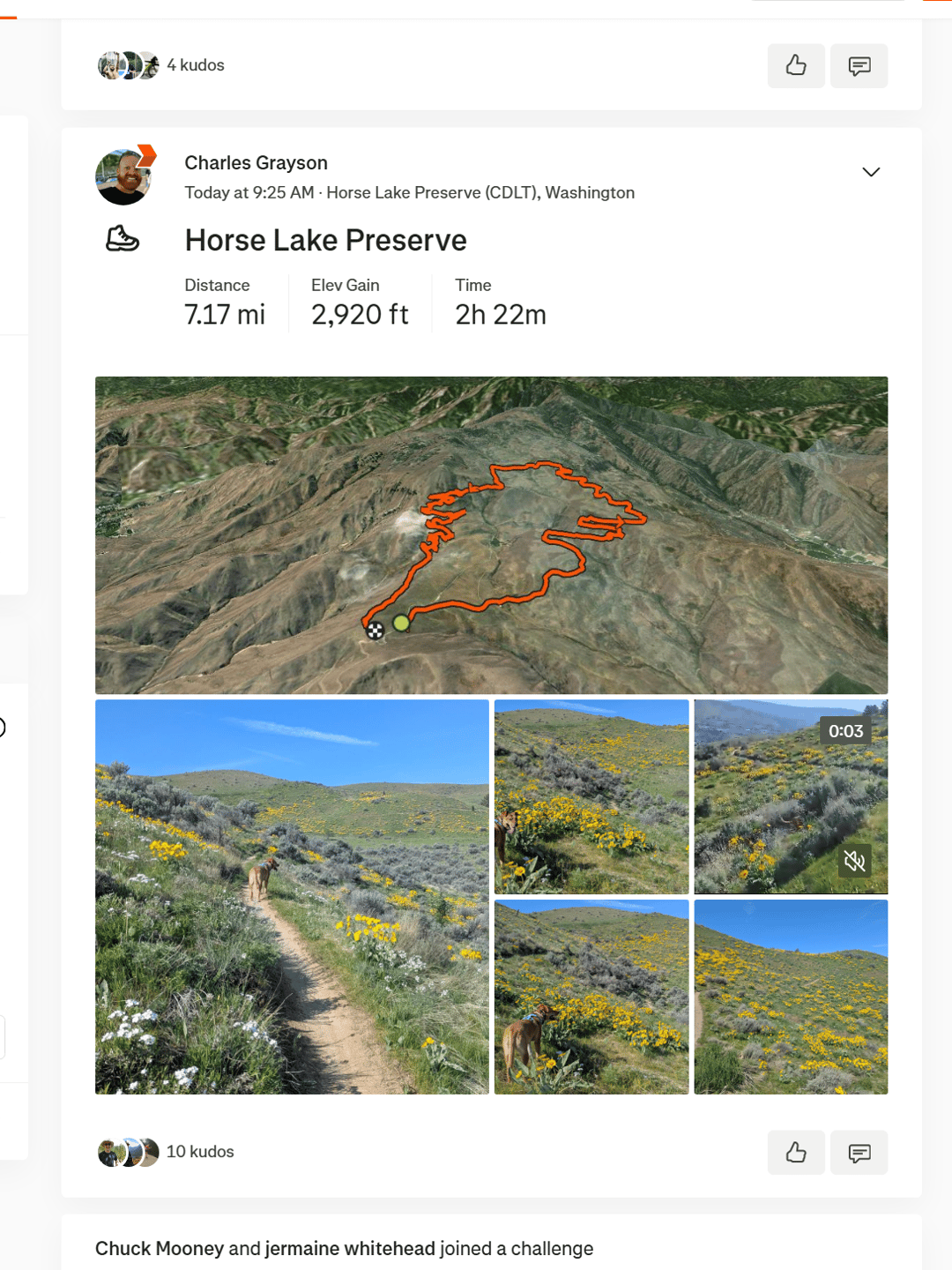
Task: Open the large trail photo with dog
Action: coord(292,897)
